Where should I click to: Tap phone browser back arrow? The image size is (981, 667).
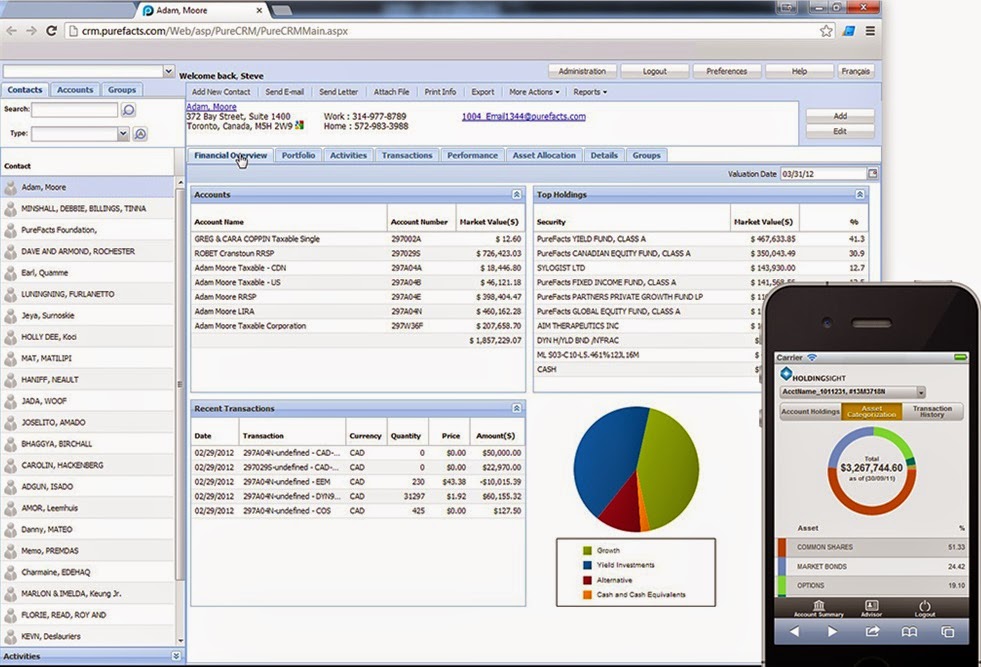click(x=794, y=632)
